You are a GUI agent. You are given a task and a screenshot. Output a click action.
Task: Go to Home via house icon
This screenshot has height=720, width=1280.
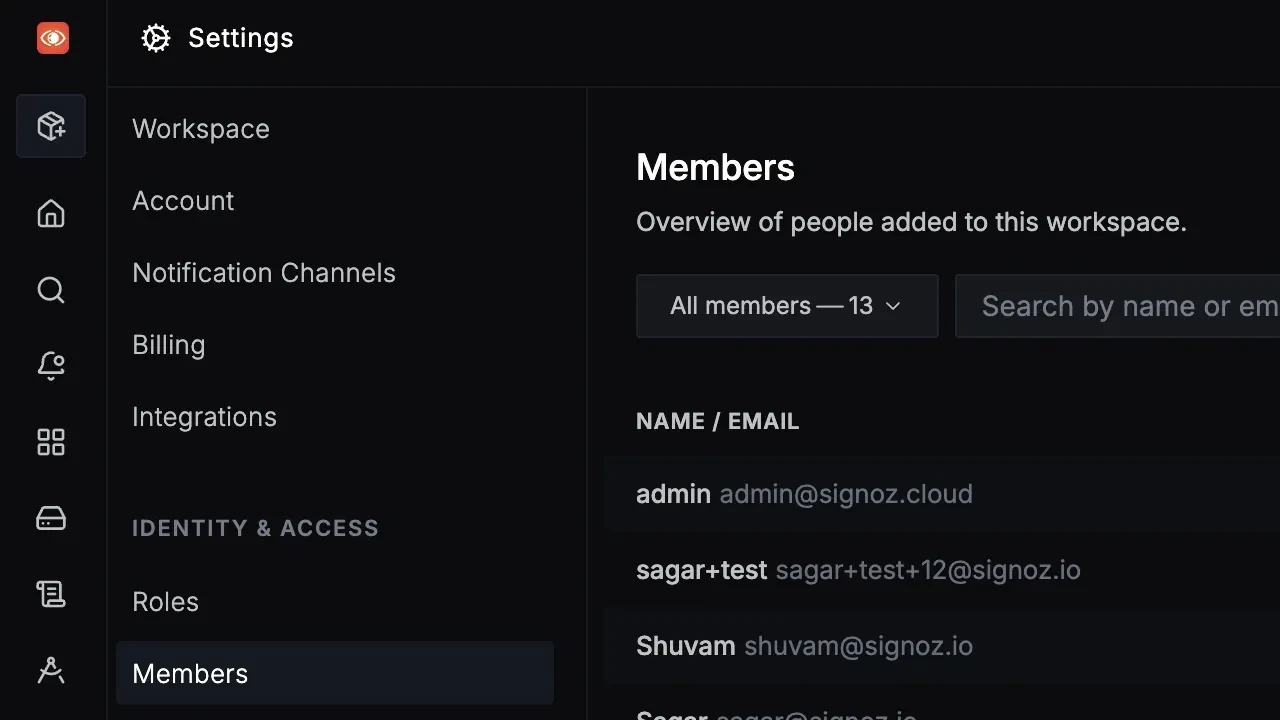51,214
